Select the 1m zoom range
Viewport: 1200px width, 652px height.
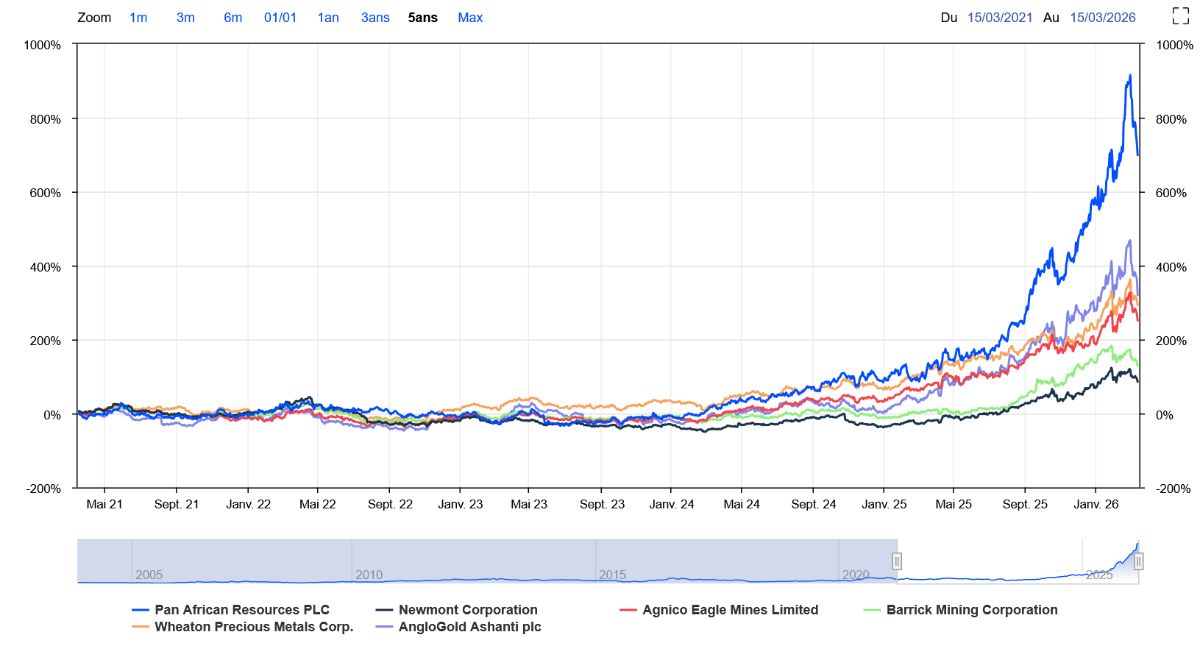click(138, 17)
